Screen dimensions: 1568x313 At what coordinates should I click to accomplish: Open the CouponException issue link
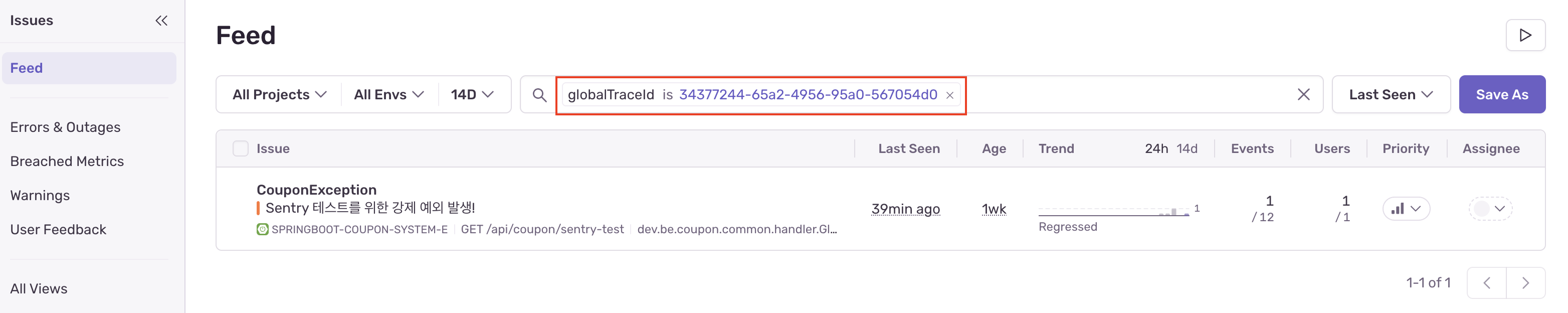[316, 190]
